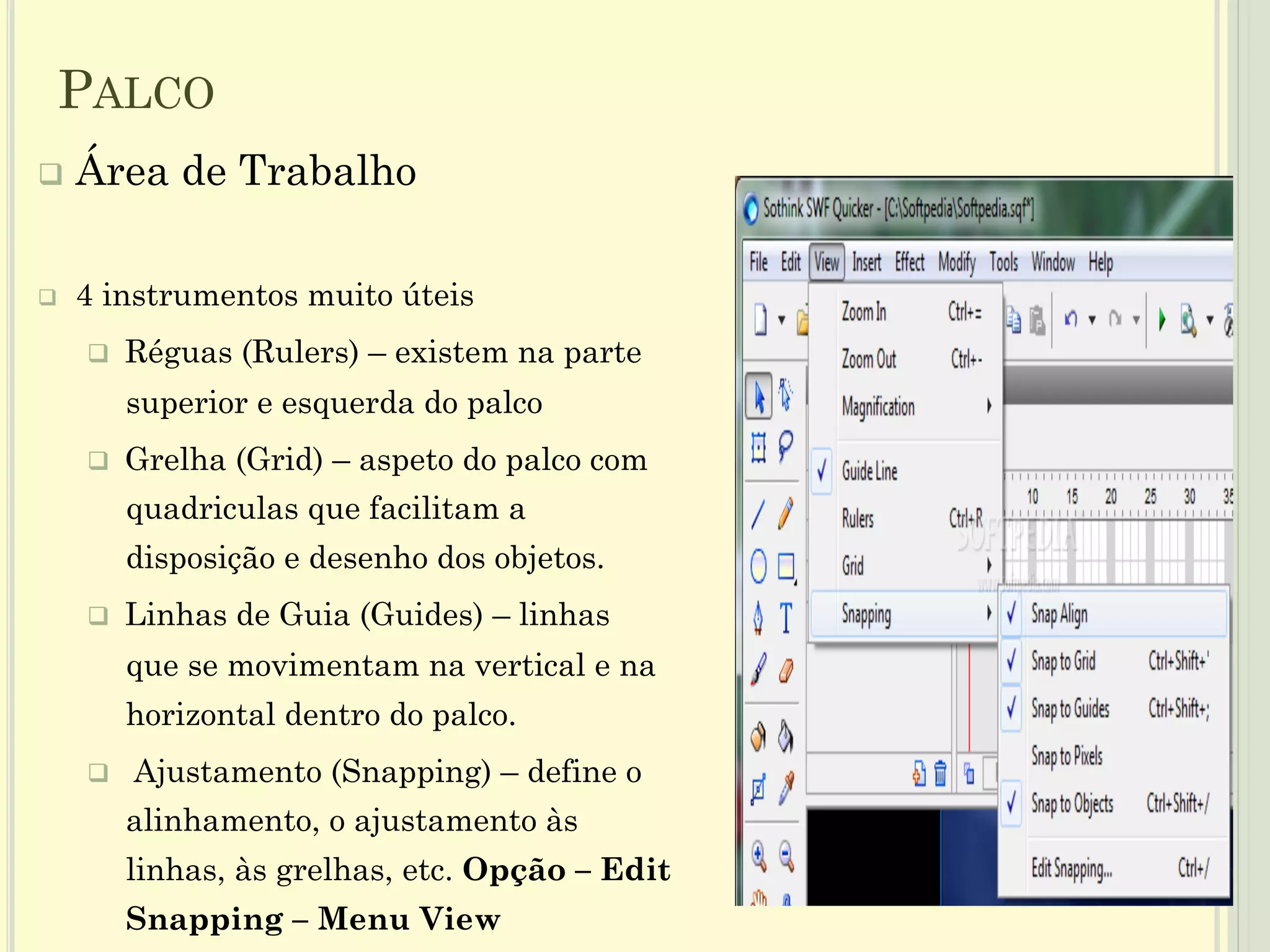This screenshot has height=952, width=1270.
Task: Choose Zoom Out from View menu
Action: (905, 359)
